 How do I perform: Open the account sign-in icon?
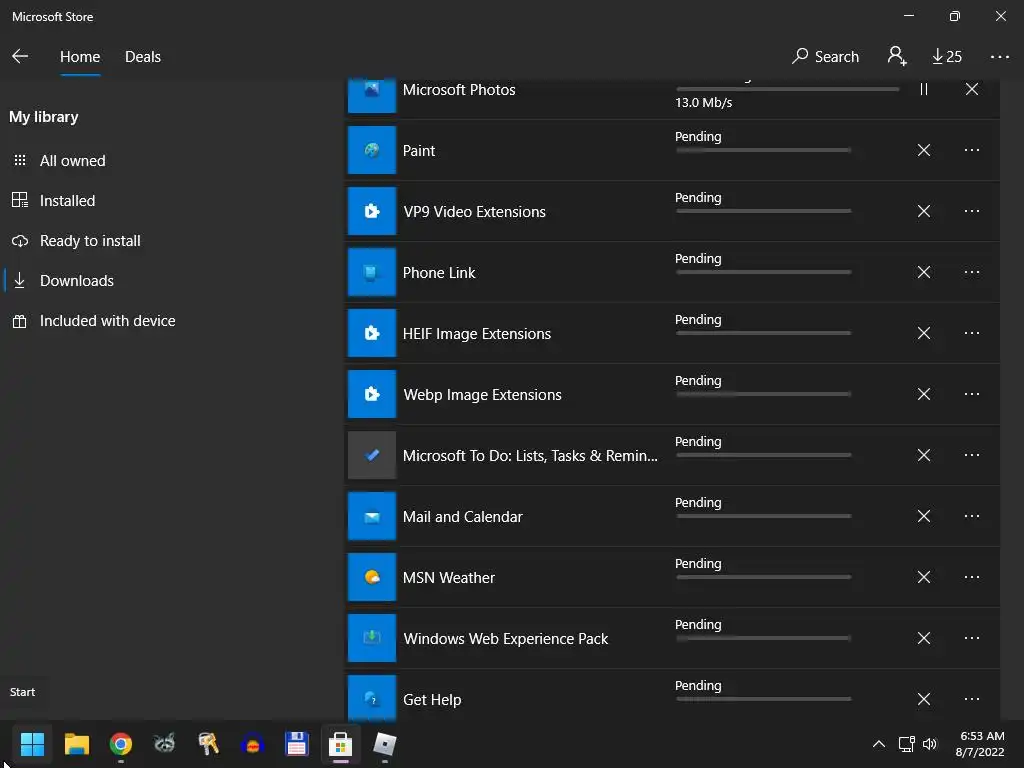coord(897,56)
